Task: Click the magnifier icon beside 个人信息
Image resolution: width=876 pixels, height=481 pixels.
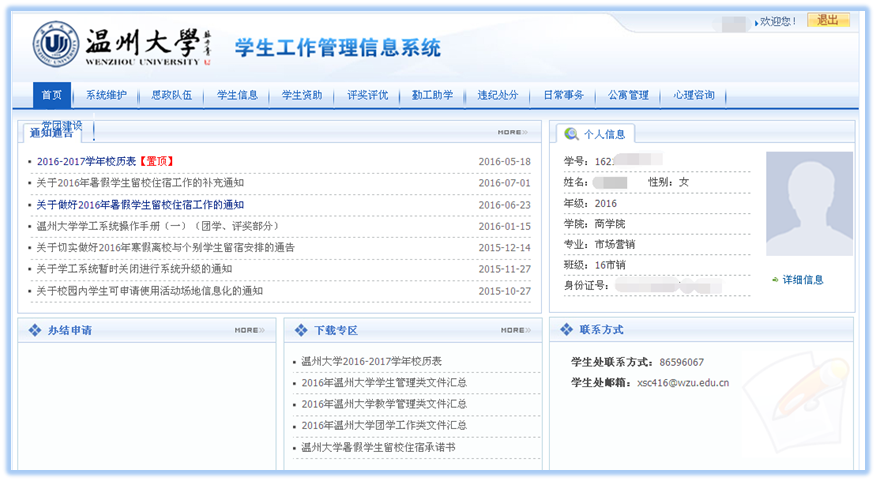Action: [571, 133]
